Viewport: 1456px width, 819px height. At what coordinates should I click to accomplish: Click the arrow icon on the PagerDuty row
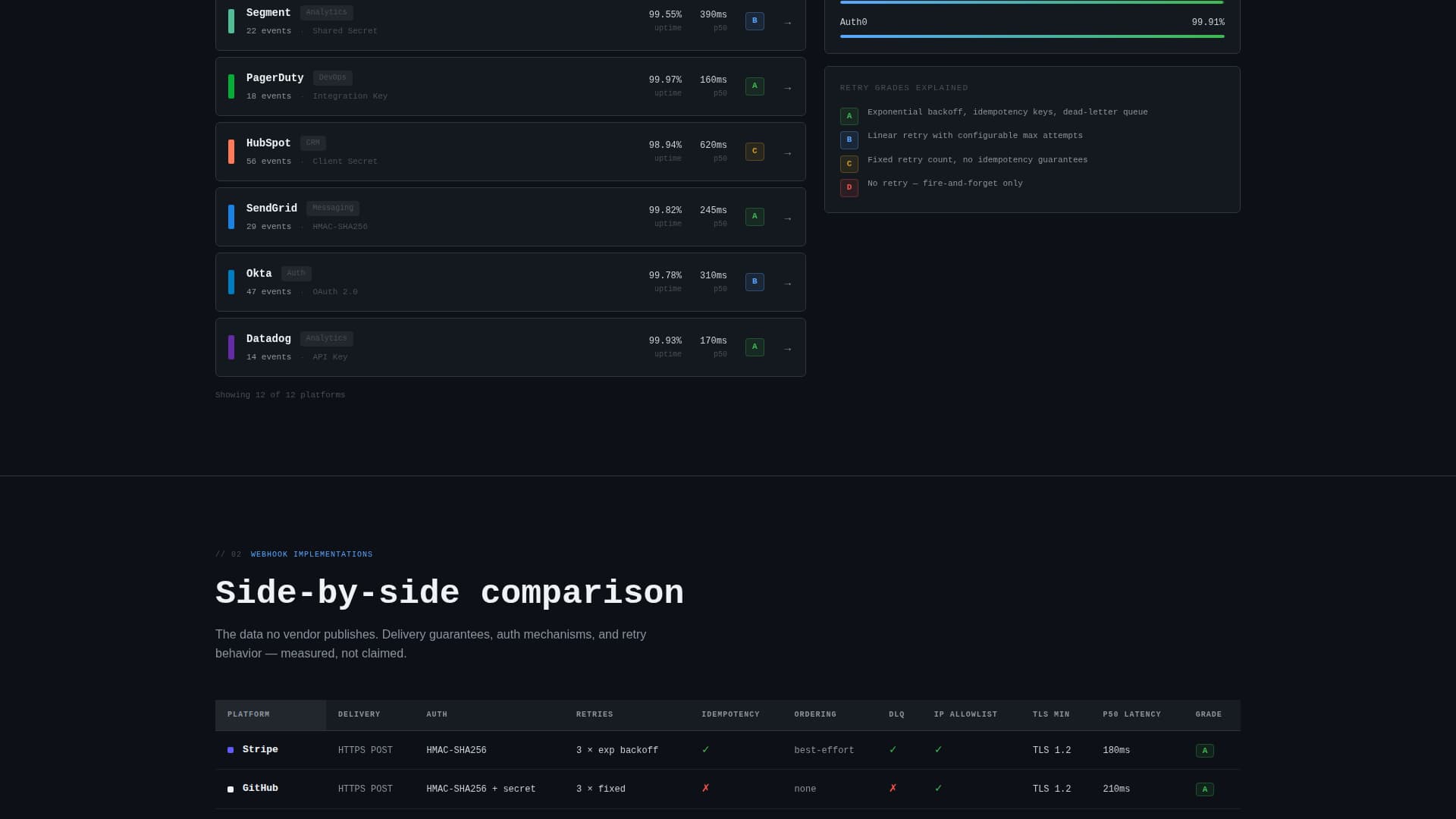click(x=787, y=88)
